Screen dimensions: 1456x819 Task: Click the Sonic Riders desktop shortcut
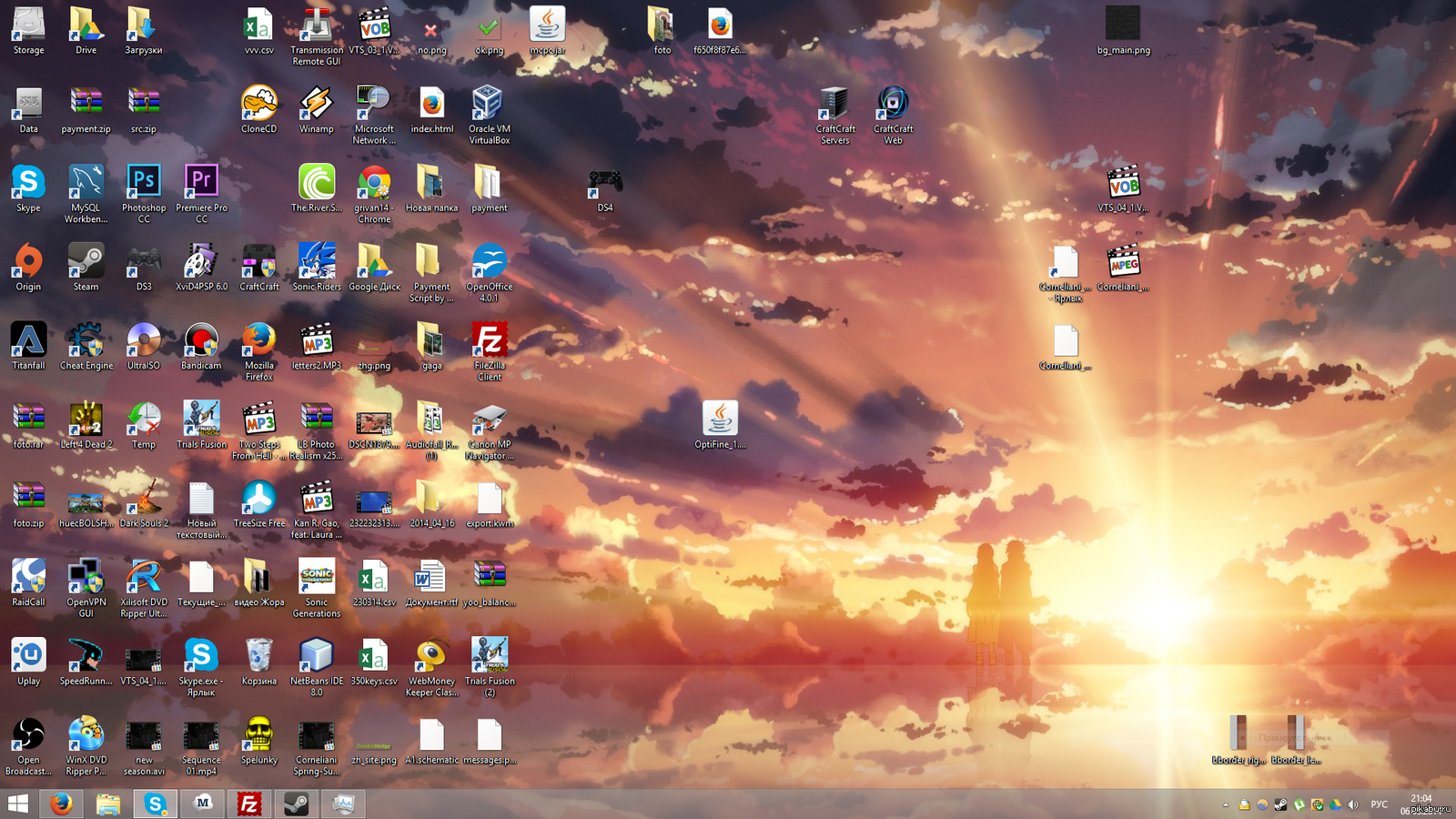[x=316, y=268]
